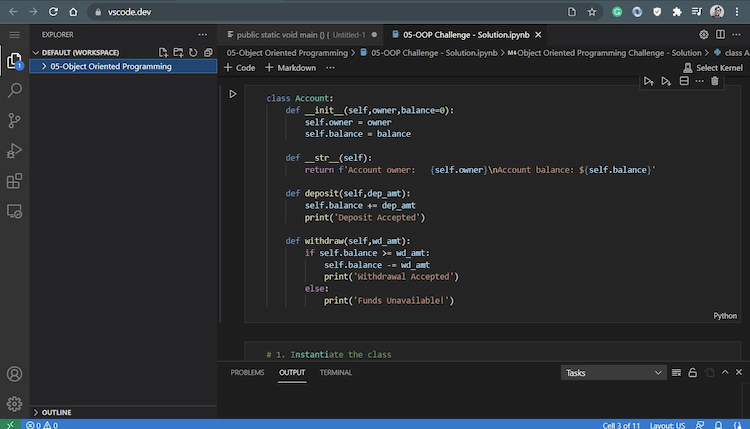Create a new folder in workspace
Viewport: 750px width, 429px height.
point(178,53)
